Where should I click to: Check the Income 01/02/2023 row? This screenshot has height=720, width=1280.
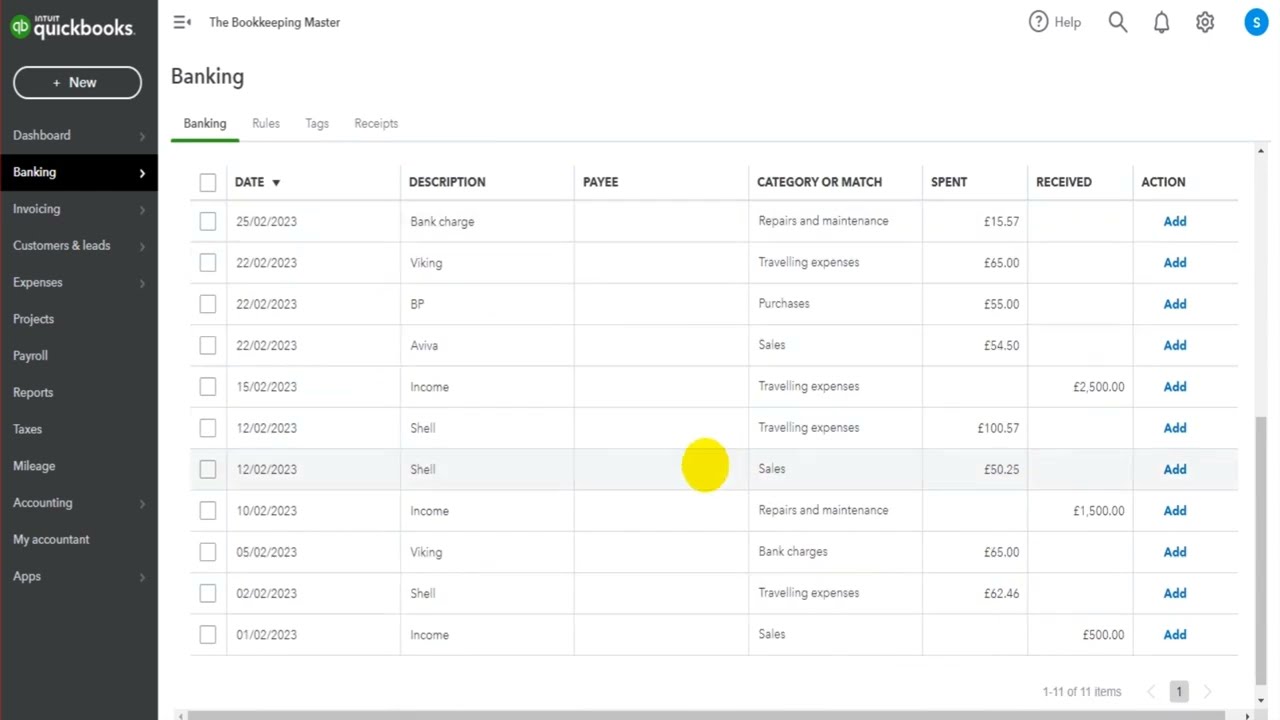tap(207, 634)
